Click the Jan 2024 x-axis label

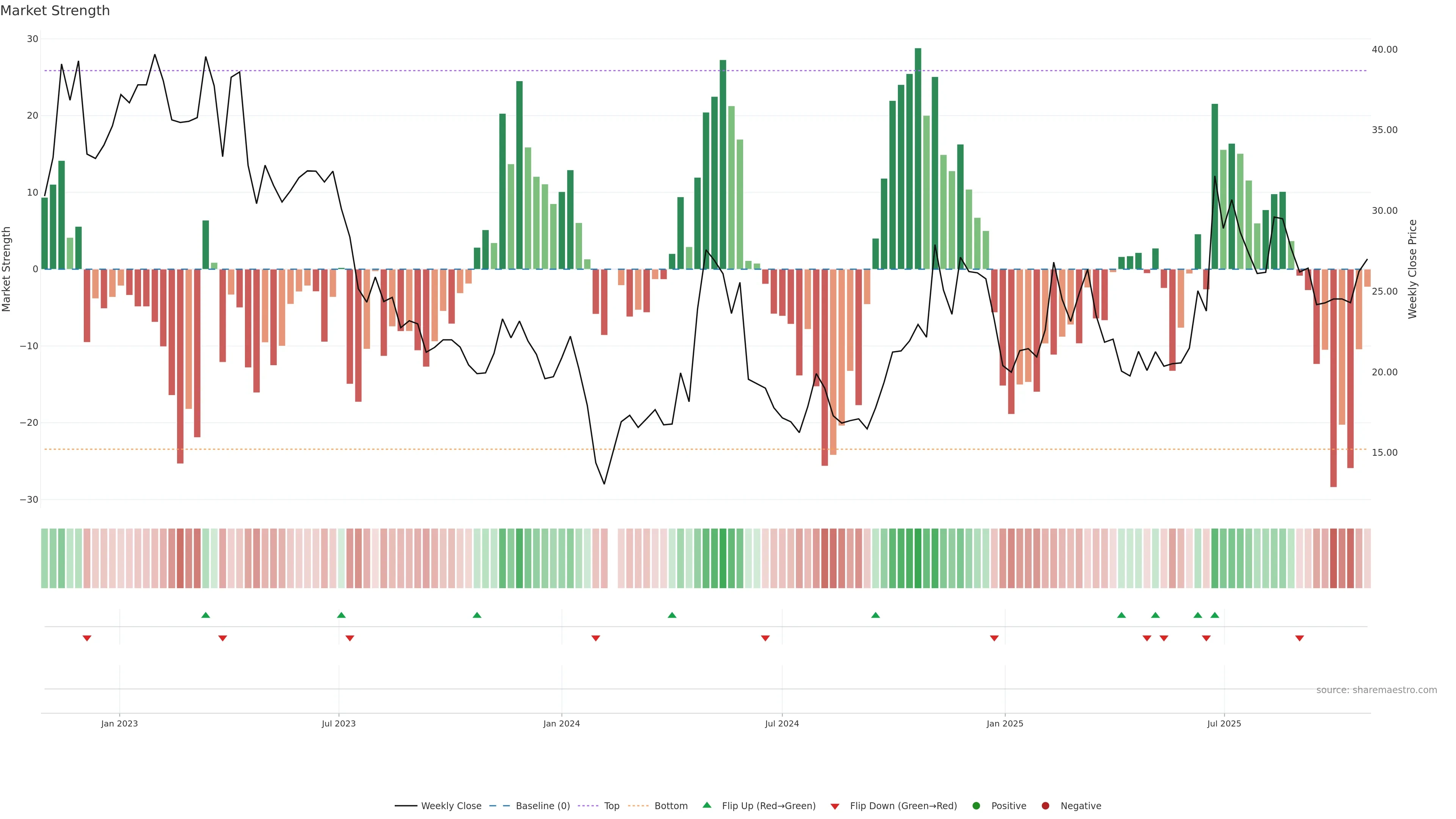[561, 723]
